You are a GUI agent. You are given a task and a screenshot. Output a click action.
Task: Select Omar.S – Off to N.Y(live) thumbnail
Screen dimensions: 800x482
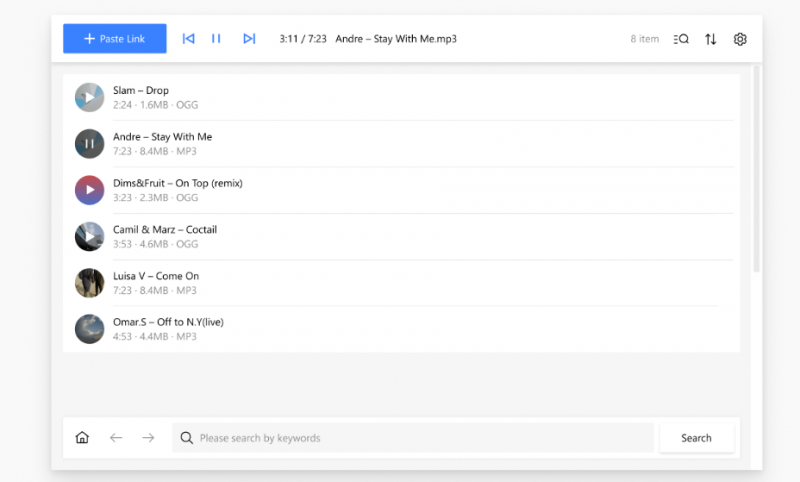(x=90, y=329)
